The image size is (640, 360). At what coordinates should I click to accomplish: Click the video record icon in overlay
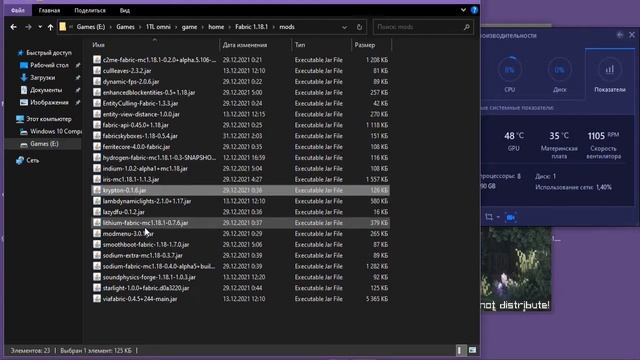coord(510,217)
